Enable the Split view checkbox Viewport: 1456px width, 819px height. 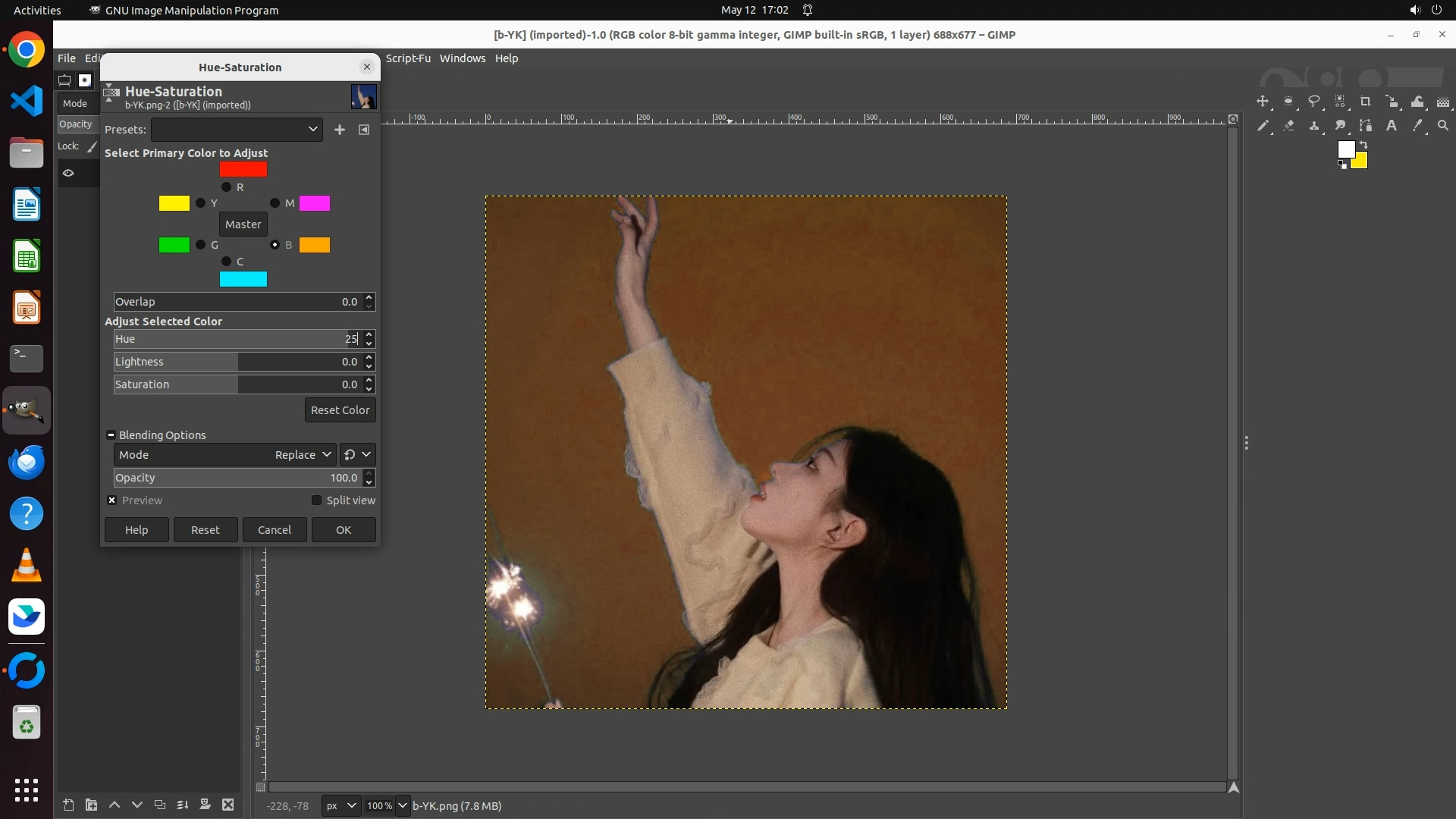[x=317, y=500]
